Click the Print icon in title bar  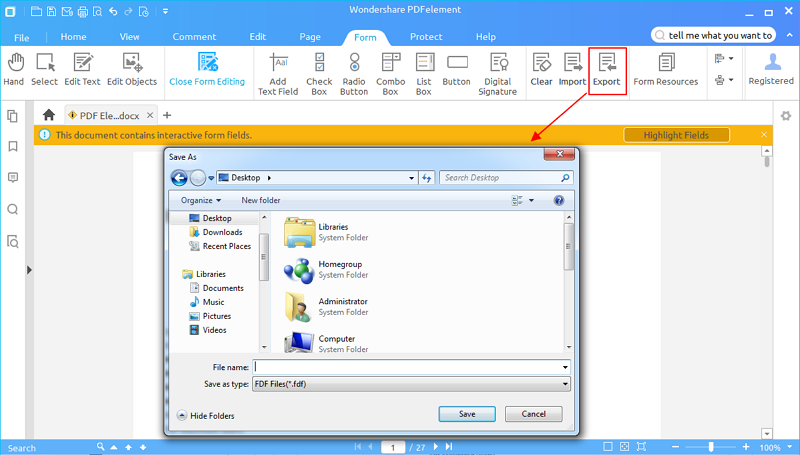[82, 11]
